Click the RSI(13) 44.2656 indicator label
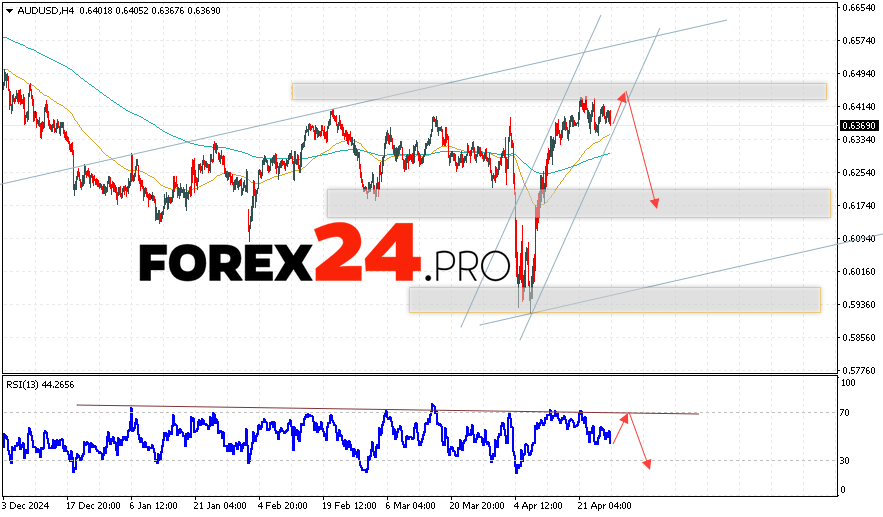 (40, 385)
